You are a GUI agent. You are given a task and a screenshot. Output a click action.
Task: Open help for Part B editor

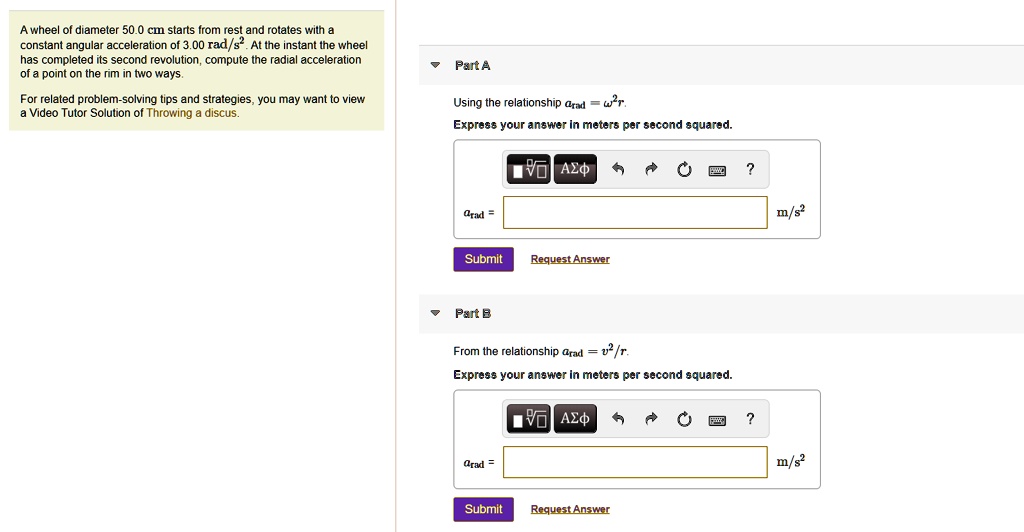[750, 420]
